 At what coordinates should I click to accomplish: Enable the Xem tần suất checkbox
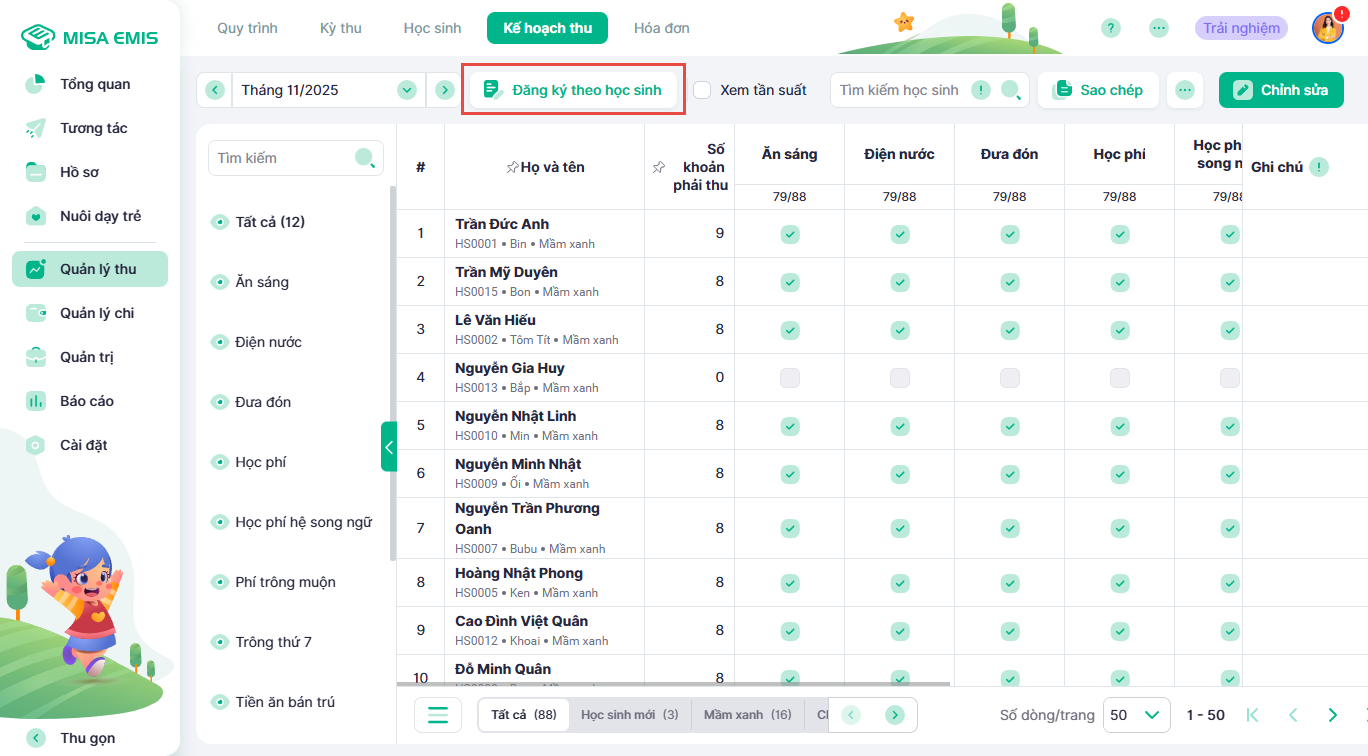tap(702, 90)
